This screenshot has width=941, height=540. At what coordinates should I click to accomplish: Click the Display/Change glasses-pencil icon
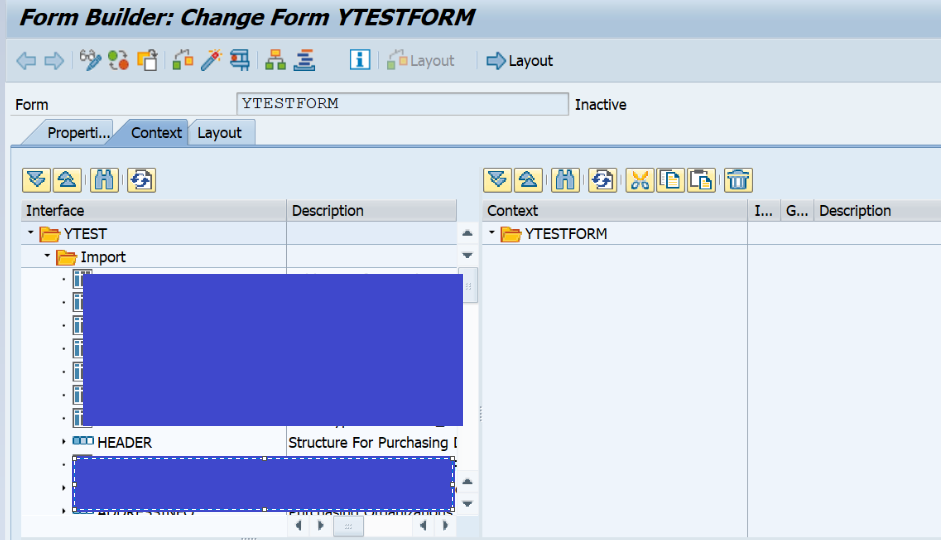pos(90,61)
